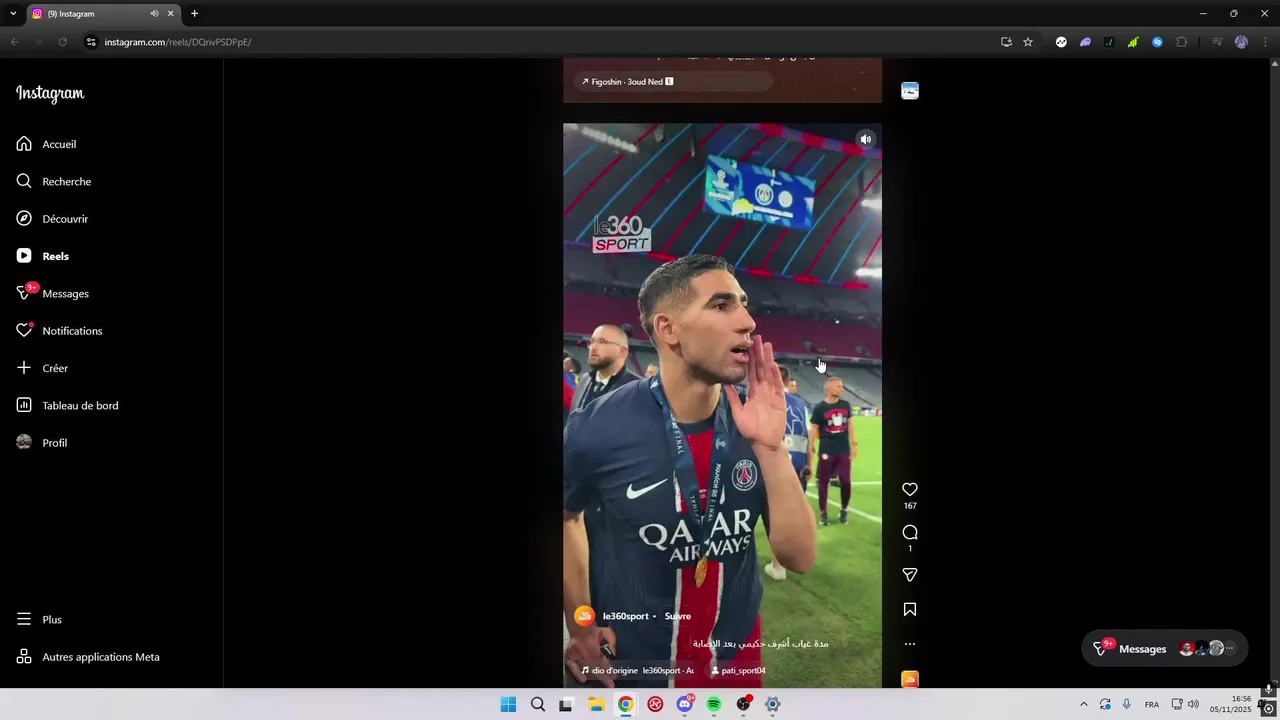Open the tagged user pati_sport04
The height and width of the screenshot is (720, 1280).
click(738, 671)
